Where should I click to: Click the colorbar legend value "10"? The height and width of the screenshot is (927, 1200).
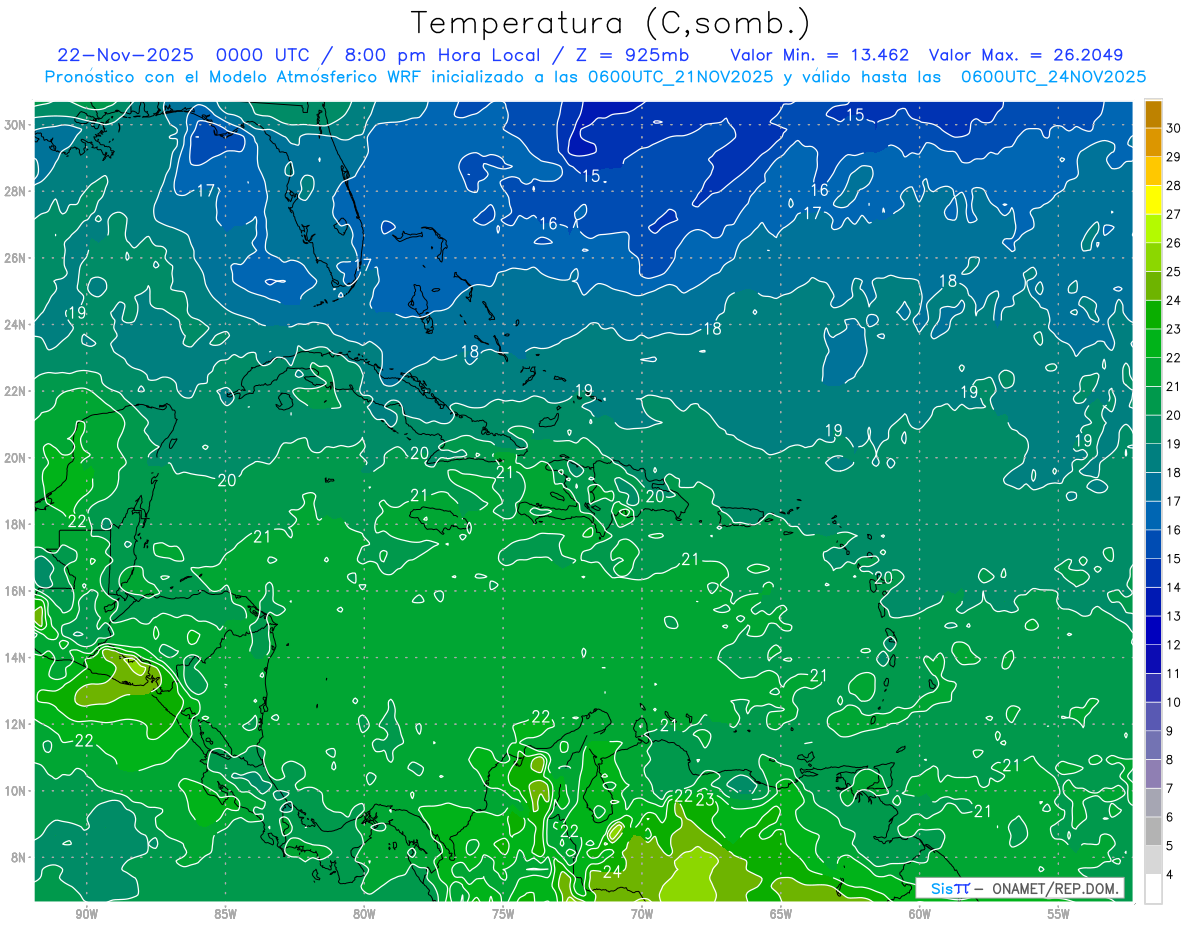click(x=1173, y=702)
